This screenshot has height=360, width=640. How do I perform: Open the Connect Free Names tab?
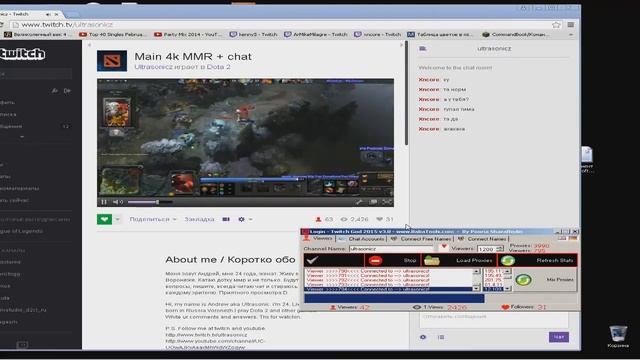(x=422, y=239)
